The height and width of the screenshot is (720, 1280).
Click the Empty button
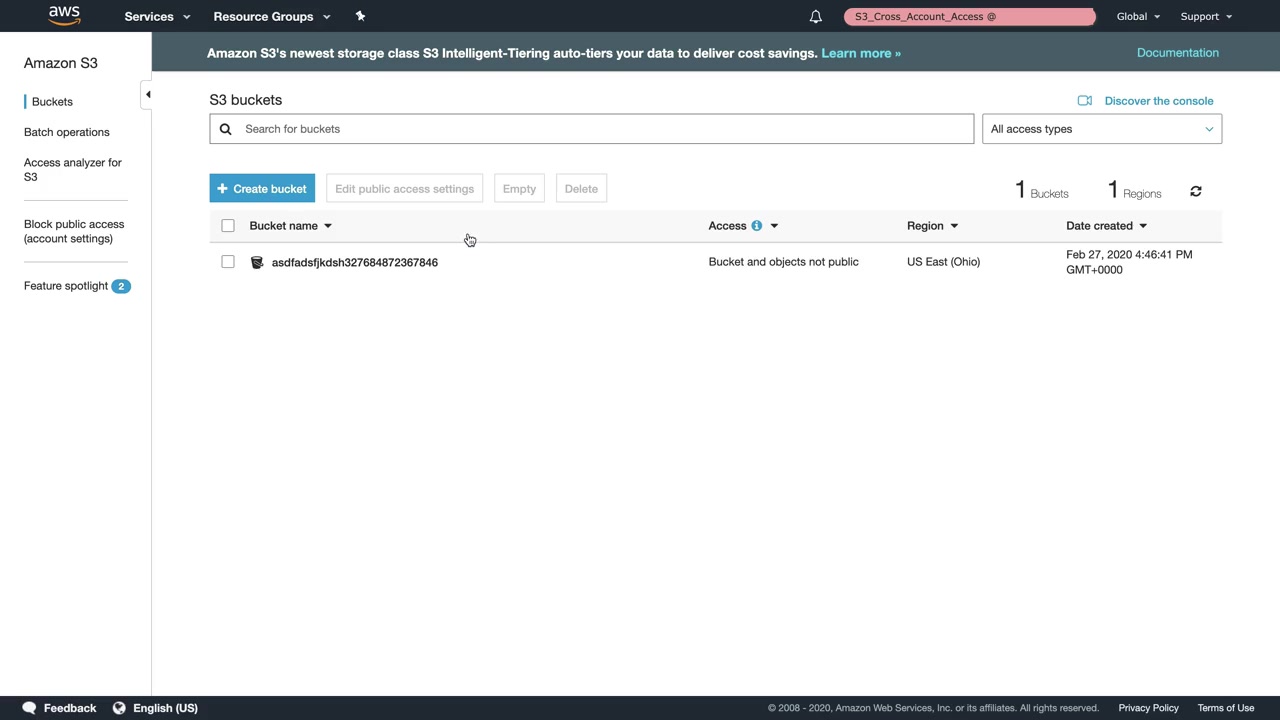tap(519, 189)
